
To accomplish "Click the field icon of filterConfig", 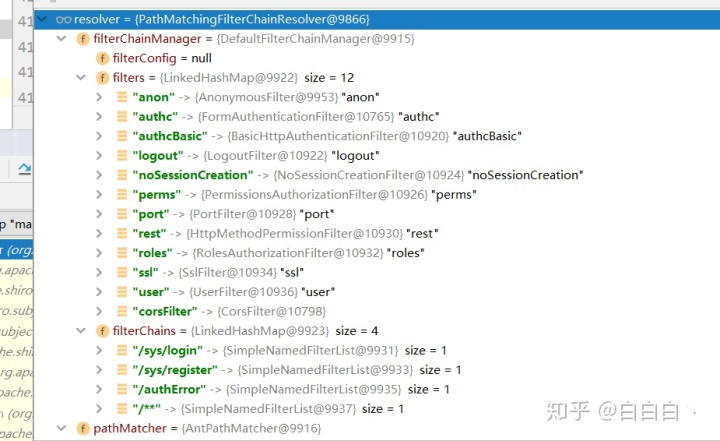I will pyautogui.click(x=102, y=58).
